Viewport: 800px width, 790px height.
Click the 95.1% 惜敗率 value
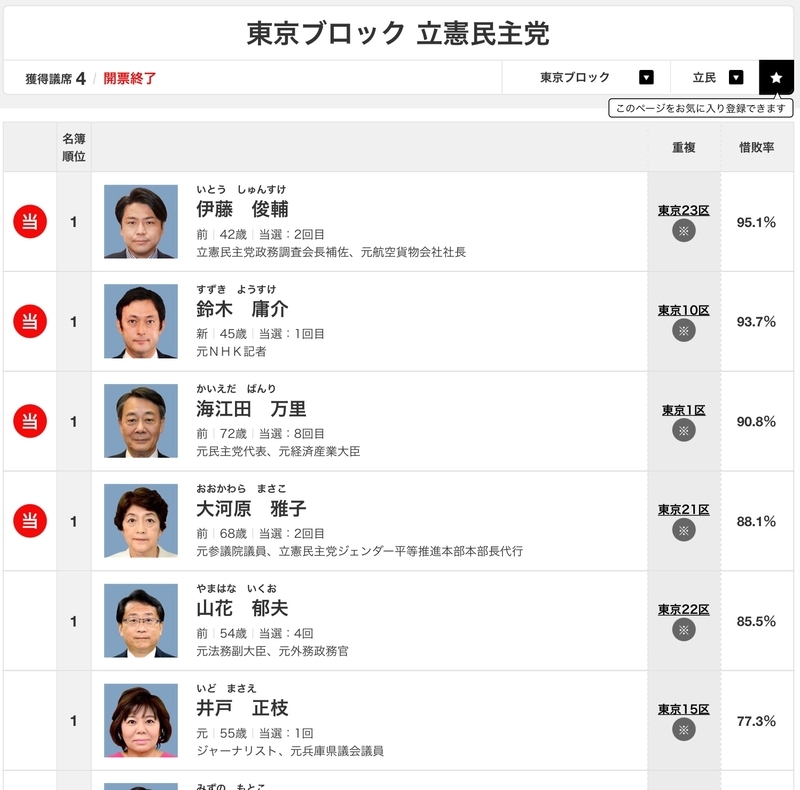tap(756, 222)
